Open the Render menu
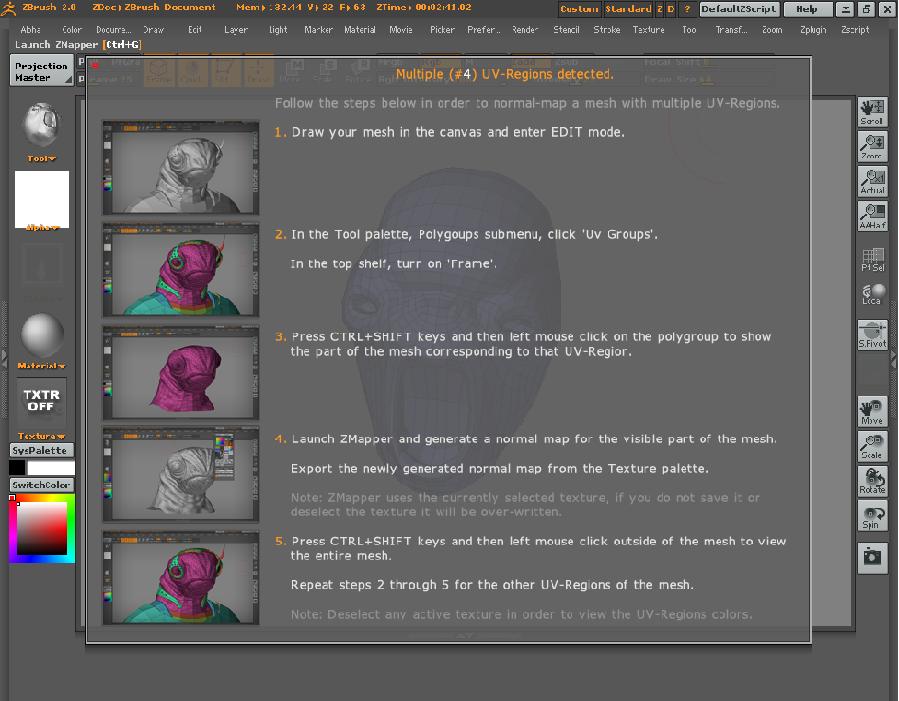 tap(525, 30)
